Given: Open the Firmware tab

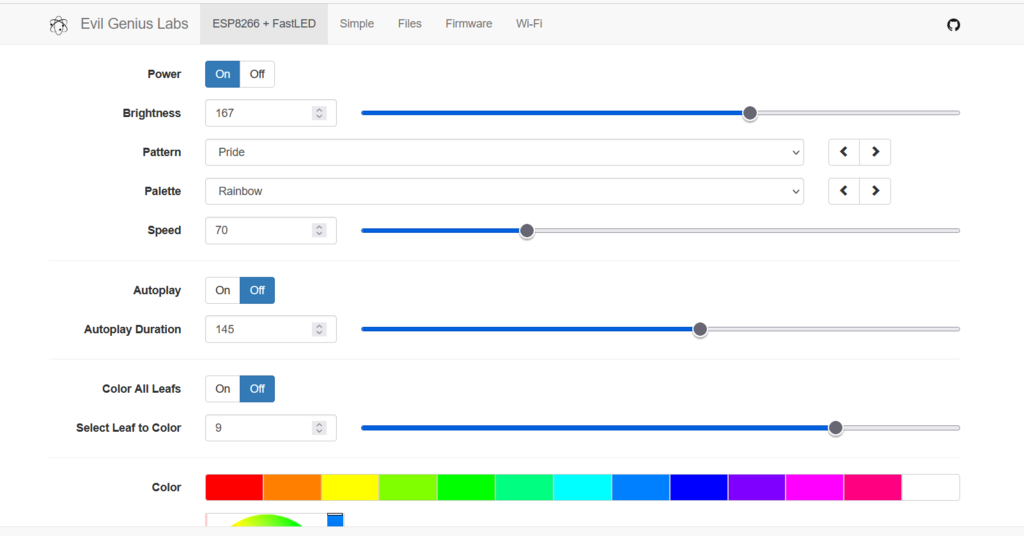Looking at the screenshot, I should [x=469, y=24].
